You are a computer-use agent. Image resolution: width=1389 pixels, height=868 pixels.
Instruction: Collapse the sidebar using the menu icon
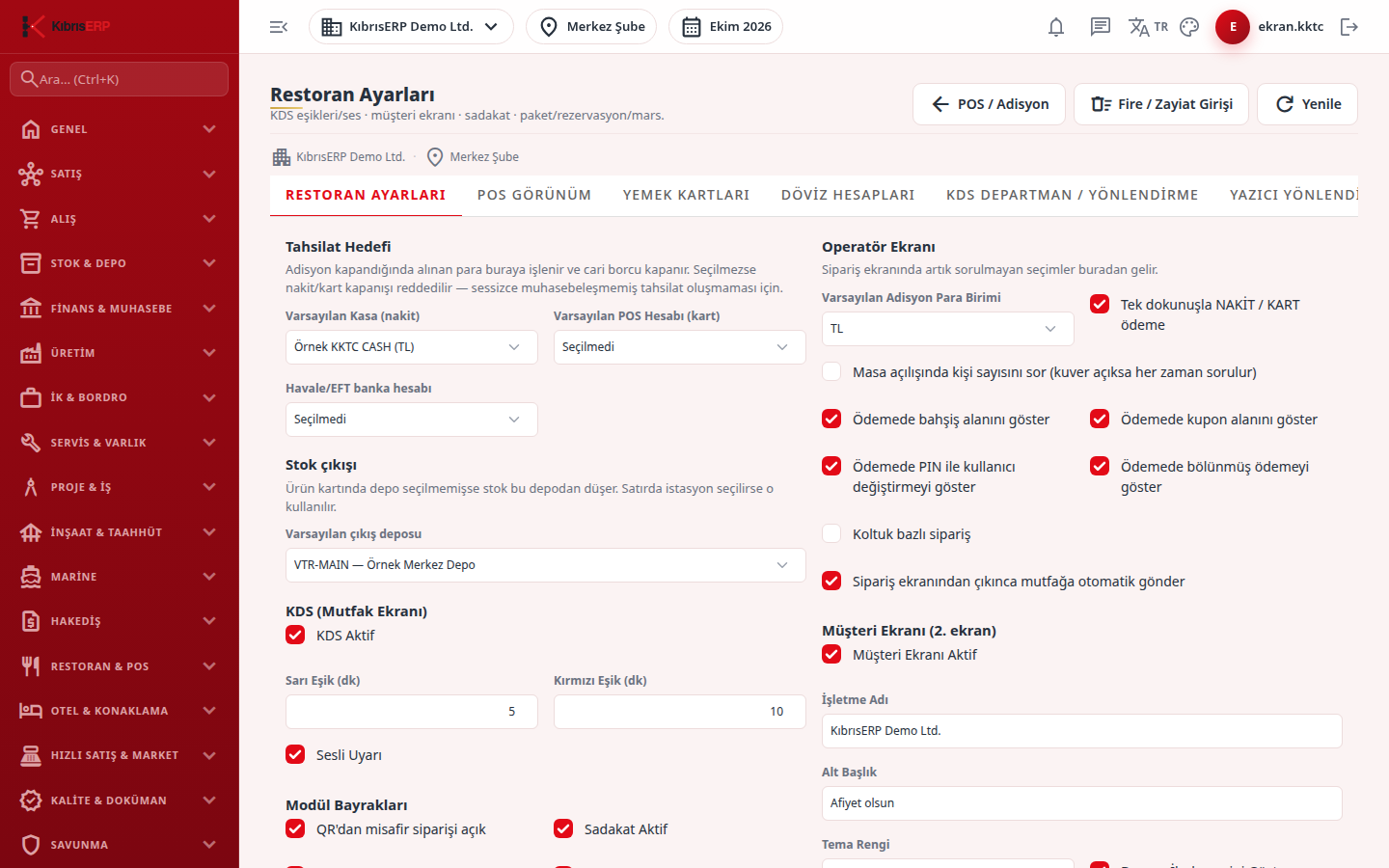tap(279, 27)
